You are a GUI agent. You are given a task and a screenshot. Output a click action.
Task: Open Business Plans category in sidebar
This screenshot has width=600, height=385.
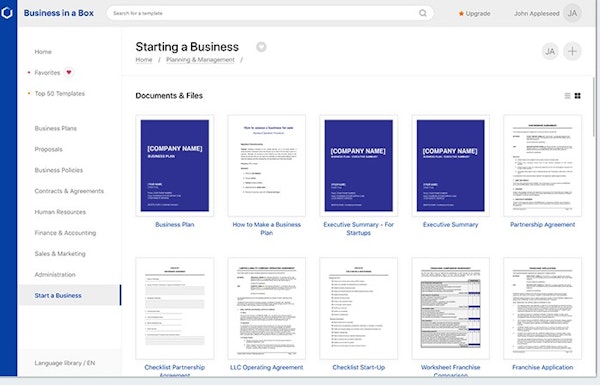click(x=55, y=128)
